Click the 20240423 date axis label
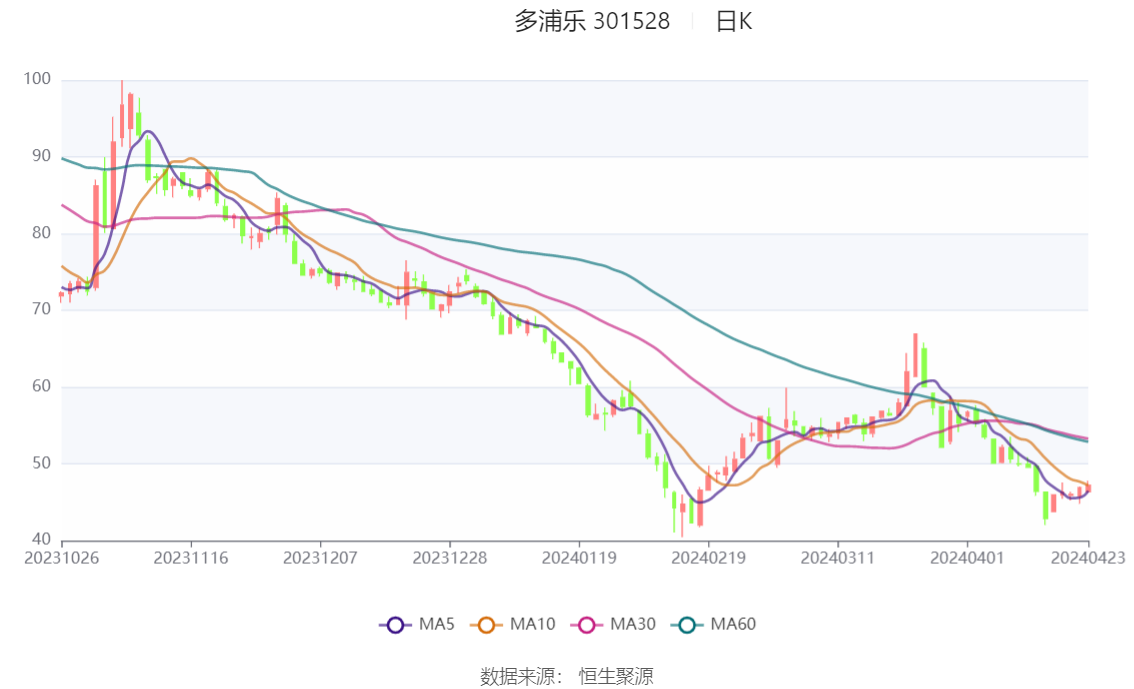 coord(1088,558)
